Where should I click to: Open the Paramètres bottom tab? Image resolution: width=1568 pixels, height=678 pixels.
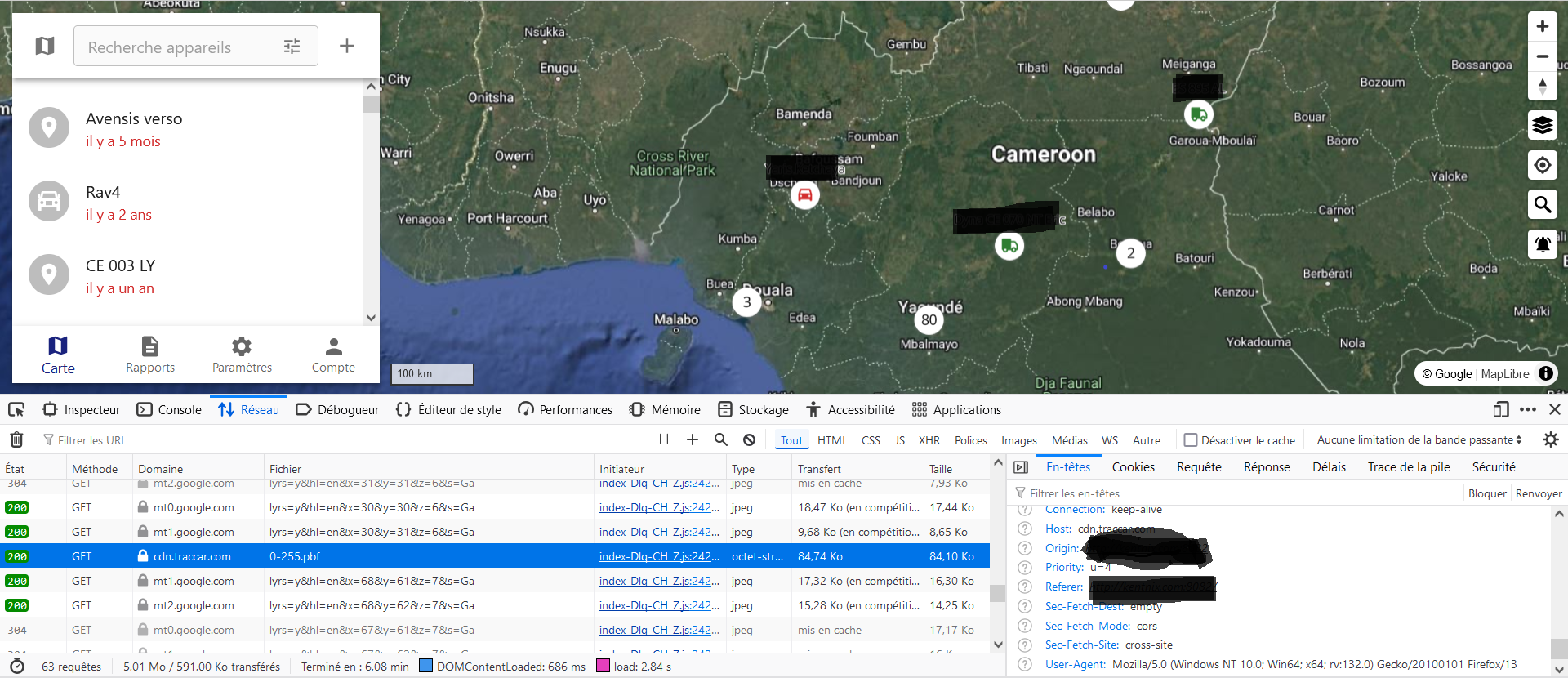click(242, 355)
